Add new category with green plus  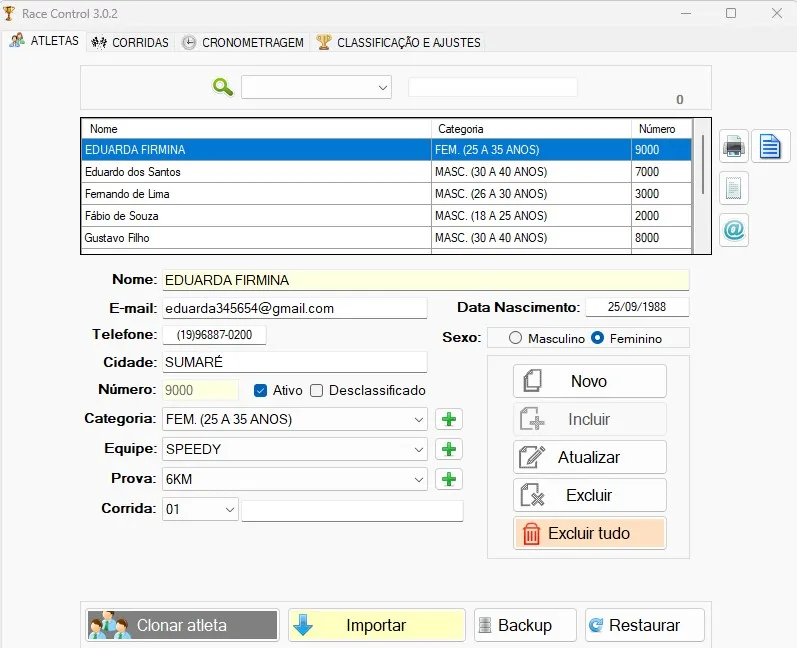(x=449, y=419)
